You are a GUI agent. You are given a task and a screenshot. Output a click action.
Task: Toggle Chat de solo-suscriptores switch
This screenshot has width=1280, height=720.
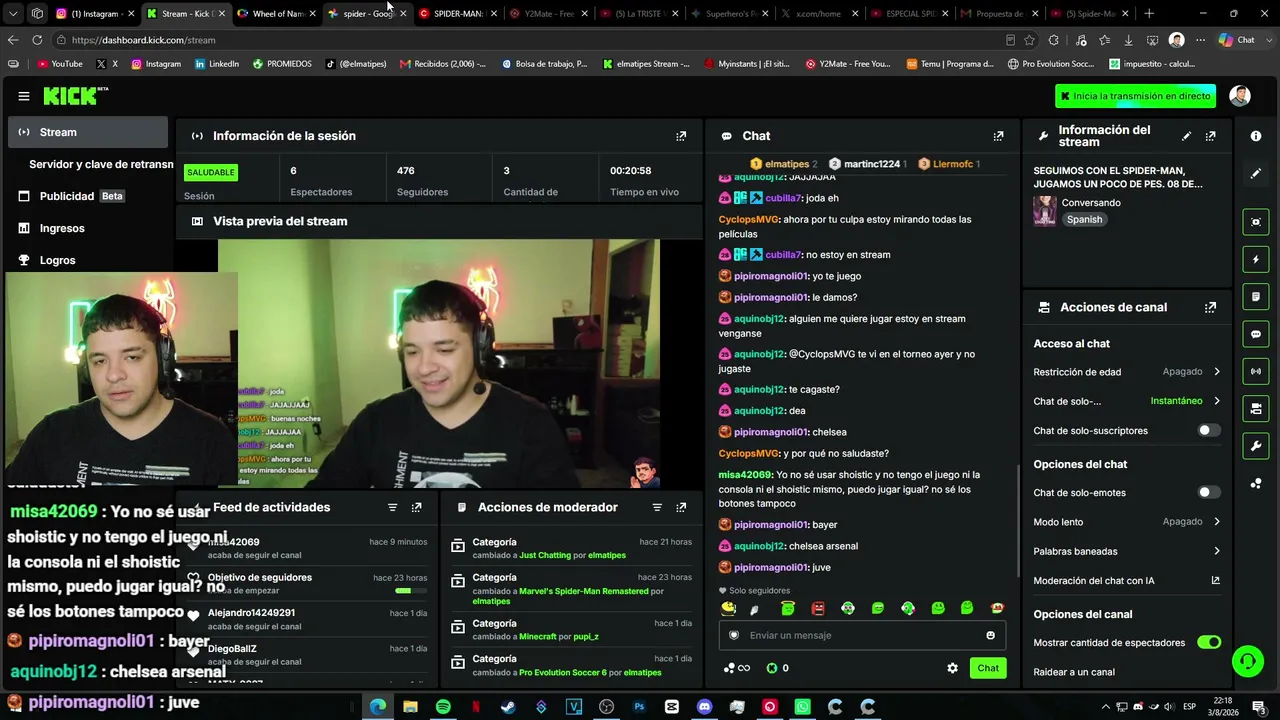(x=1209, y=430)
